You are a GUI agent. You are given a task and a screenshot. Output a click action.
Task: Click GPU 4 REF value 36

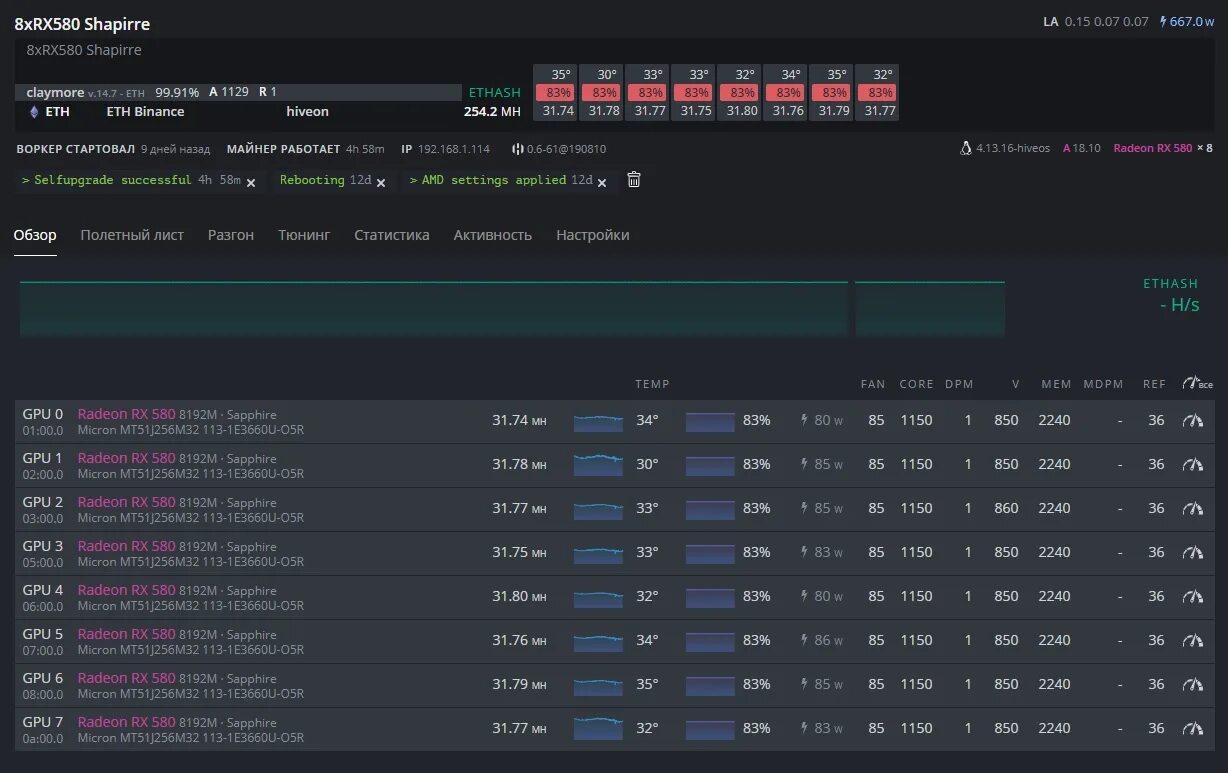pyautogui.click(x=1156, y=596)
